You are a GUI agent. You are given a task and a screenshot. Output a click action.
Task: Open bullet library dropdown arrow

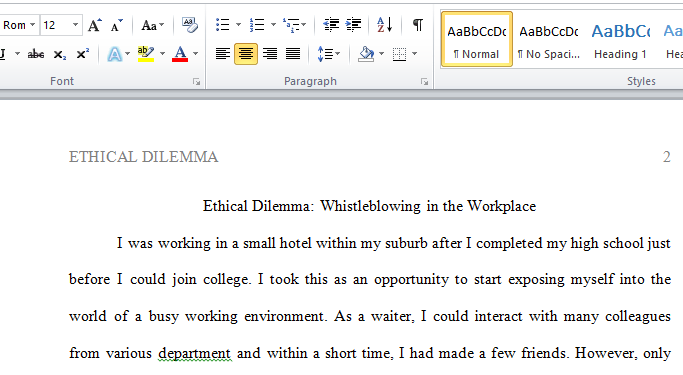[238, 25]
